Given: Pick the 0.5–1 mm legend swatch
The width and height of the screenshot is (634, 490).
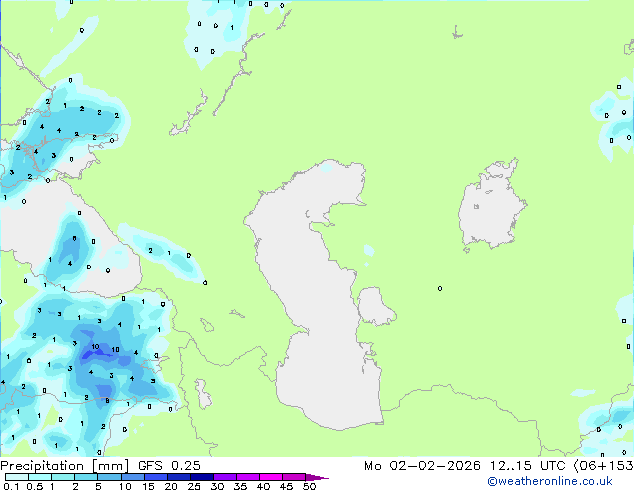Looking at the screenshot, I should [x=40, y=477].
